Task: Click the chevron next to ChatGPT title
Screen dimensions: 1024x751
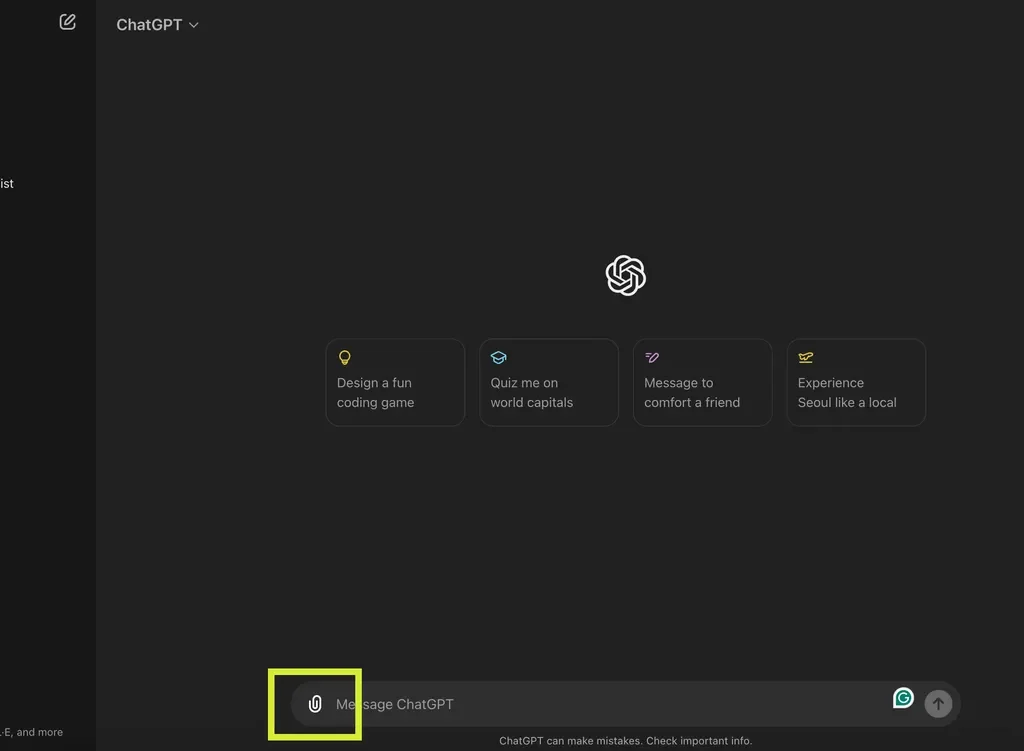Action: tap(193, 25)
